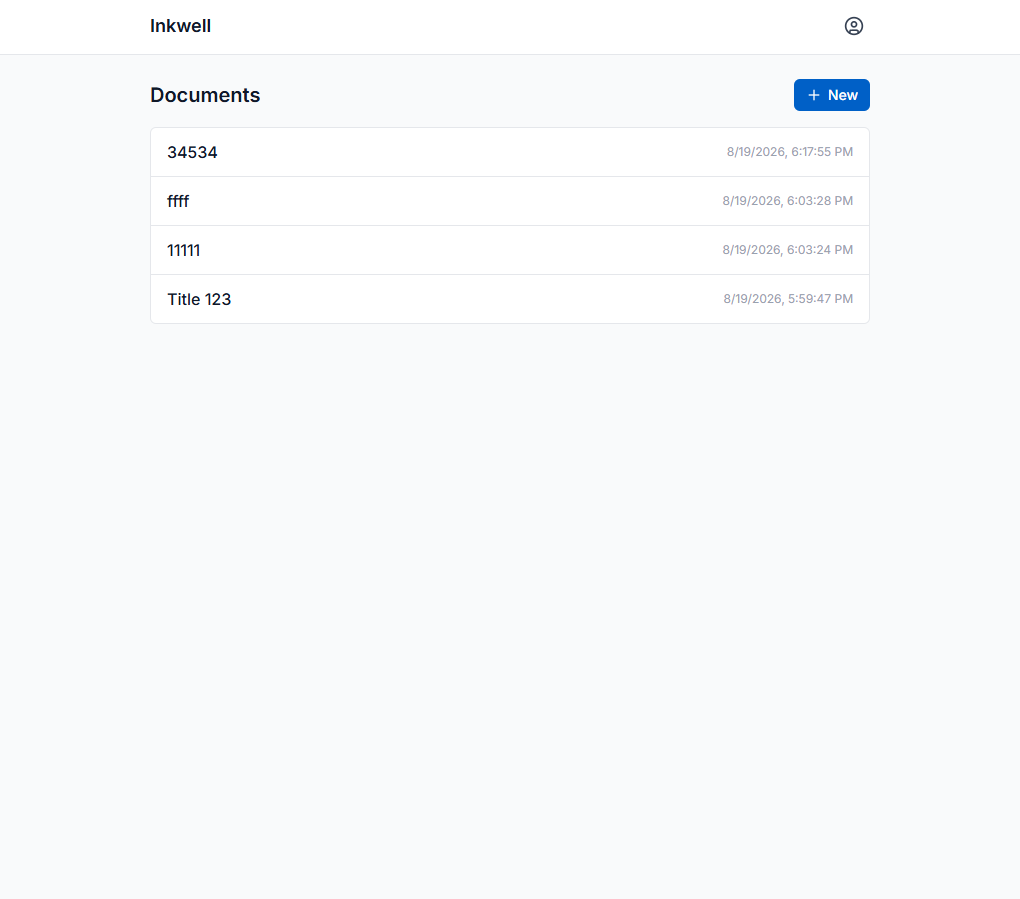Select the middle of the 11111 row
The width and height of the screenshot is (1020, 899).
click(510, 250)
